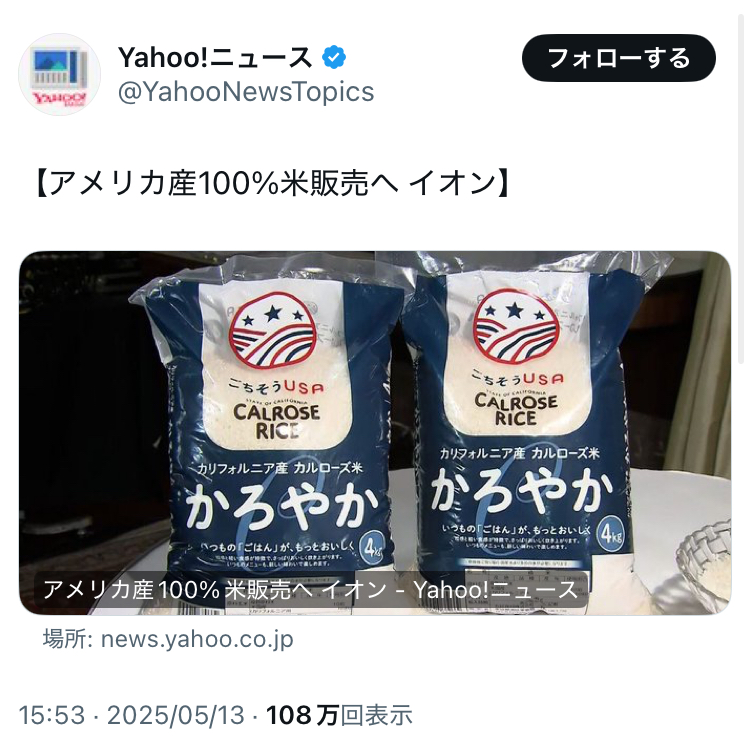Open the Yahoo!ニュース profile avatar
The image size is (750, 745).
click(59, 75)
